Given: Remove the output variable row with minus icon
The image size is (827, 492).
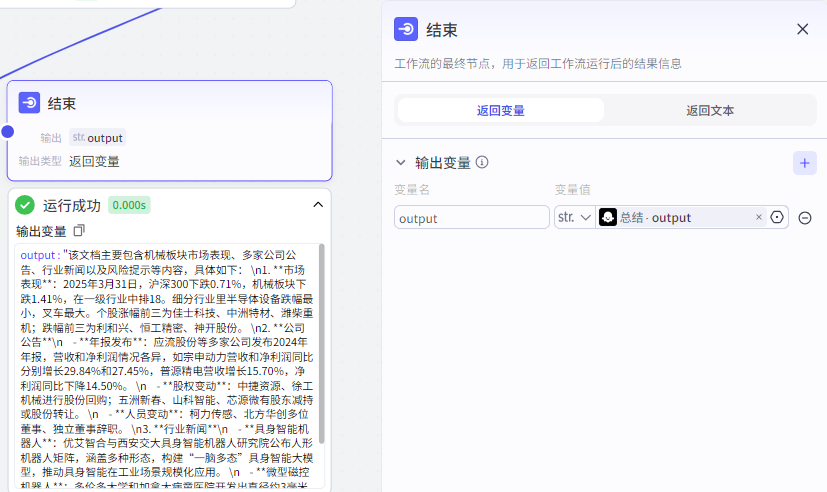Looking at the screenshot, I should 805,218.
